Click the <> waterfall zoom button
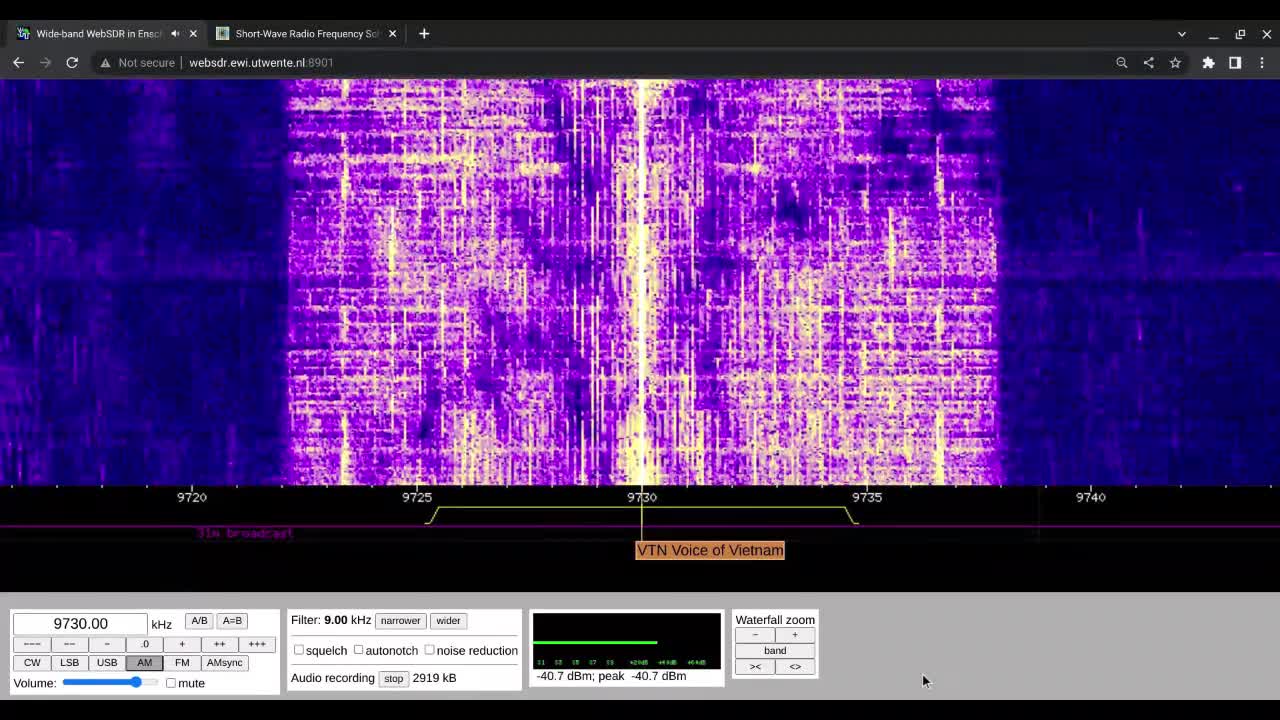Image resolution: width=1280 pixels, height=720 pixels. pos(795,666)
